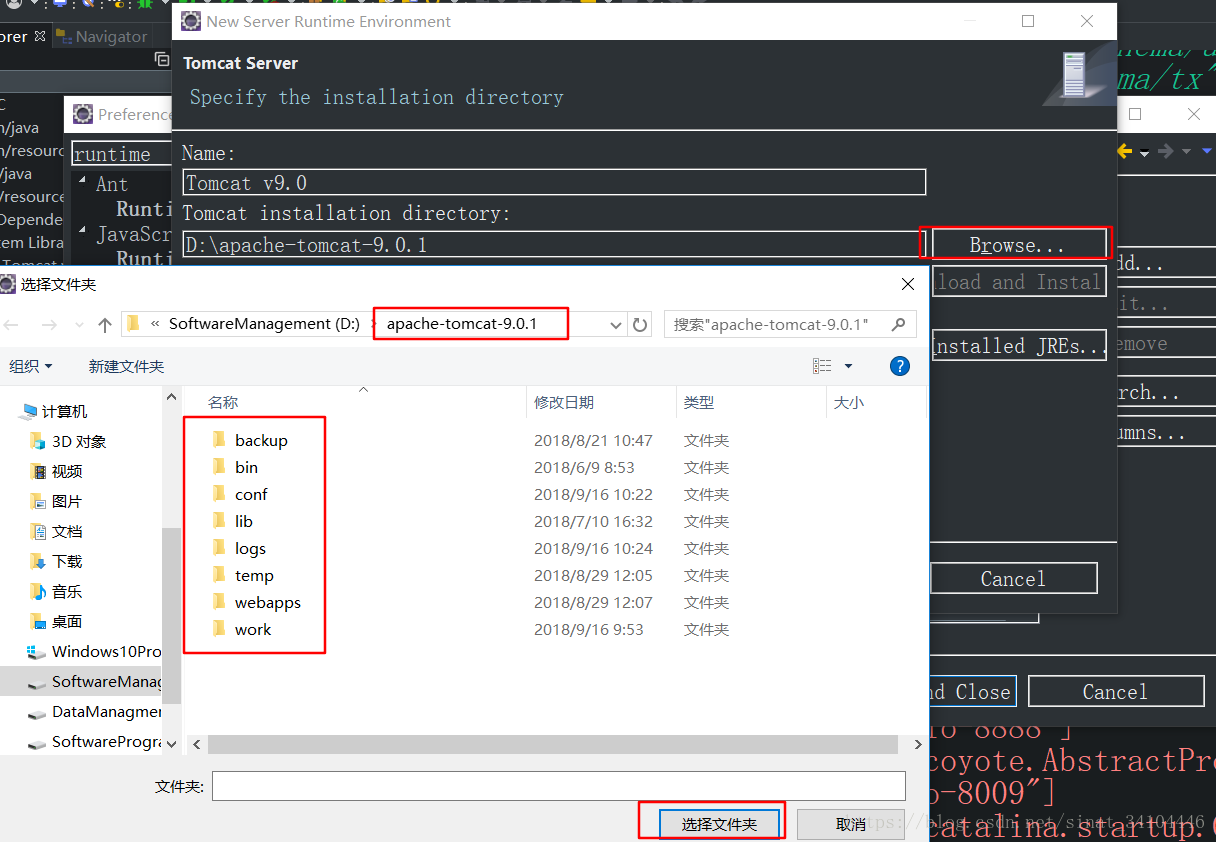Viewport: 1216px width, 842px height.
Task: Click Cancel in the Preferences window
Action: coord(1115,691)
